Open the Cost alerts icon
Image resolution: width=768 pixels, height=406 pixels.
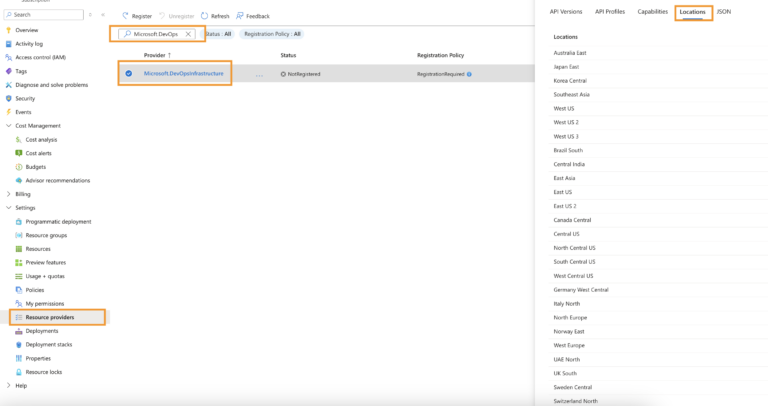(x=19, y=153)
